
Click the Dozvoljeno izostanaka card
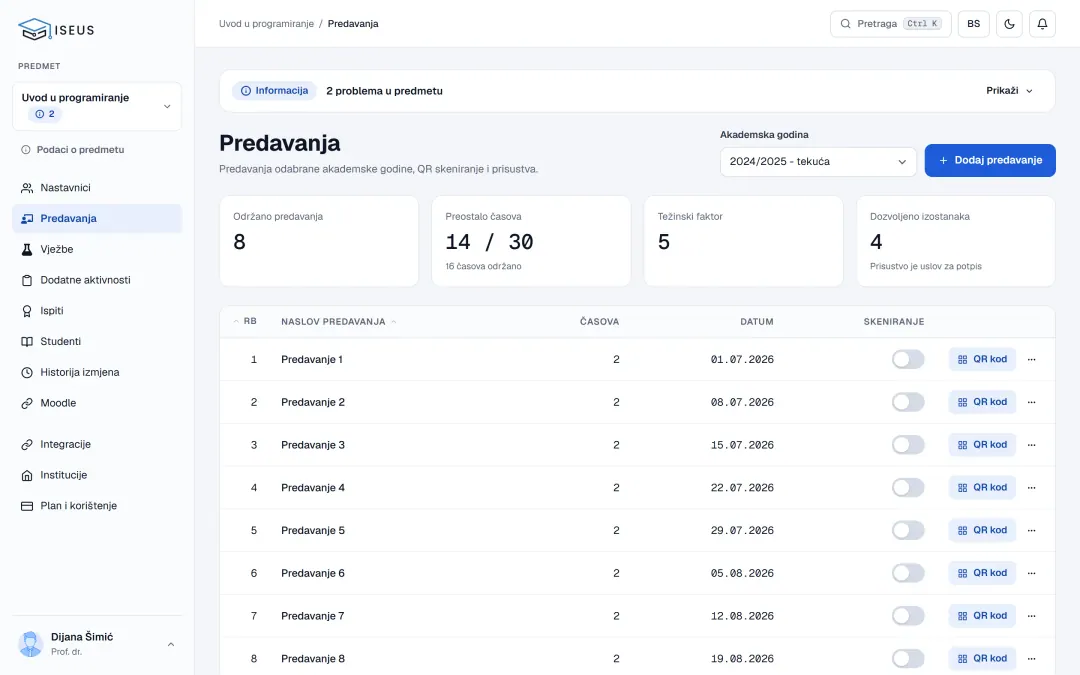point(955,241)
